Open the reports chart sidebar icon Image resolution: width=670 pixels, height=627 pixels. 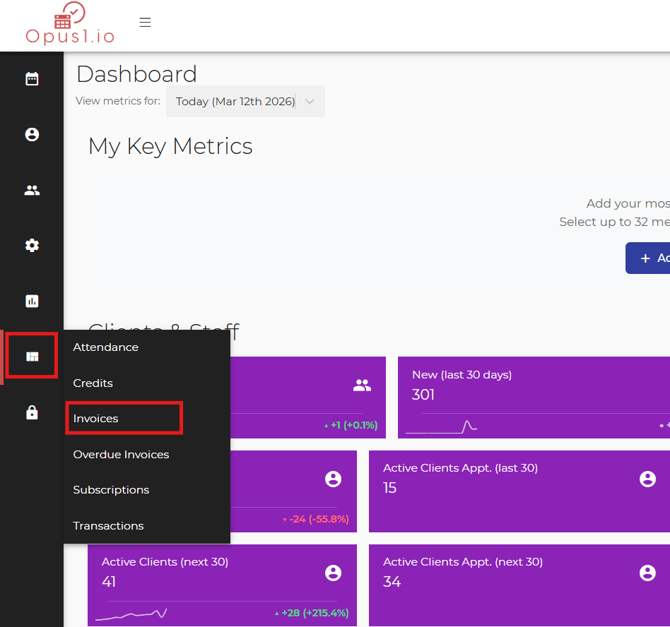[32, 301]
